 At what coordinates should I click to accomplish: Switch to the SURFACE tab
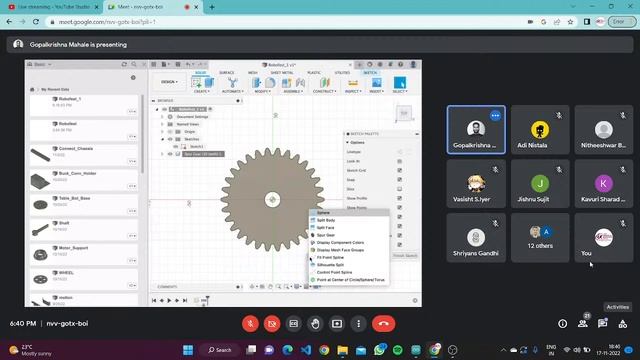pyautogui.click(x=227, y=73)
